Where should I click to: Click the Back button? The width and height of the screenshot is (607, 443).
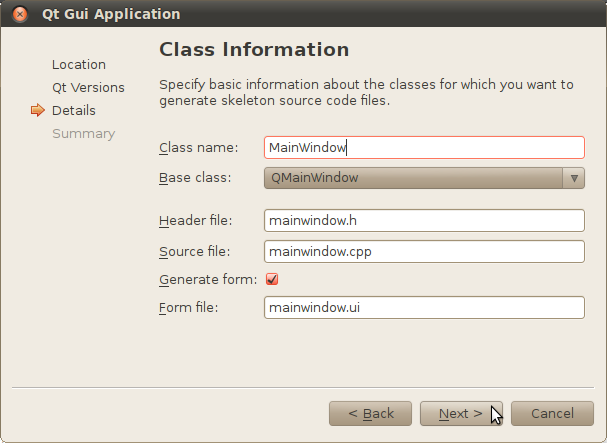click(x=370, y=414)
